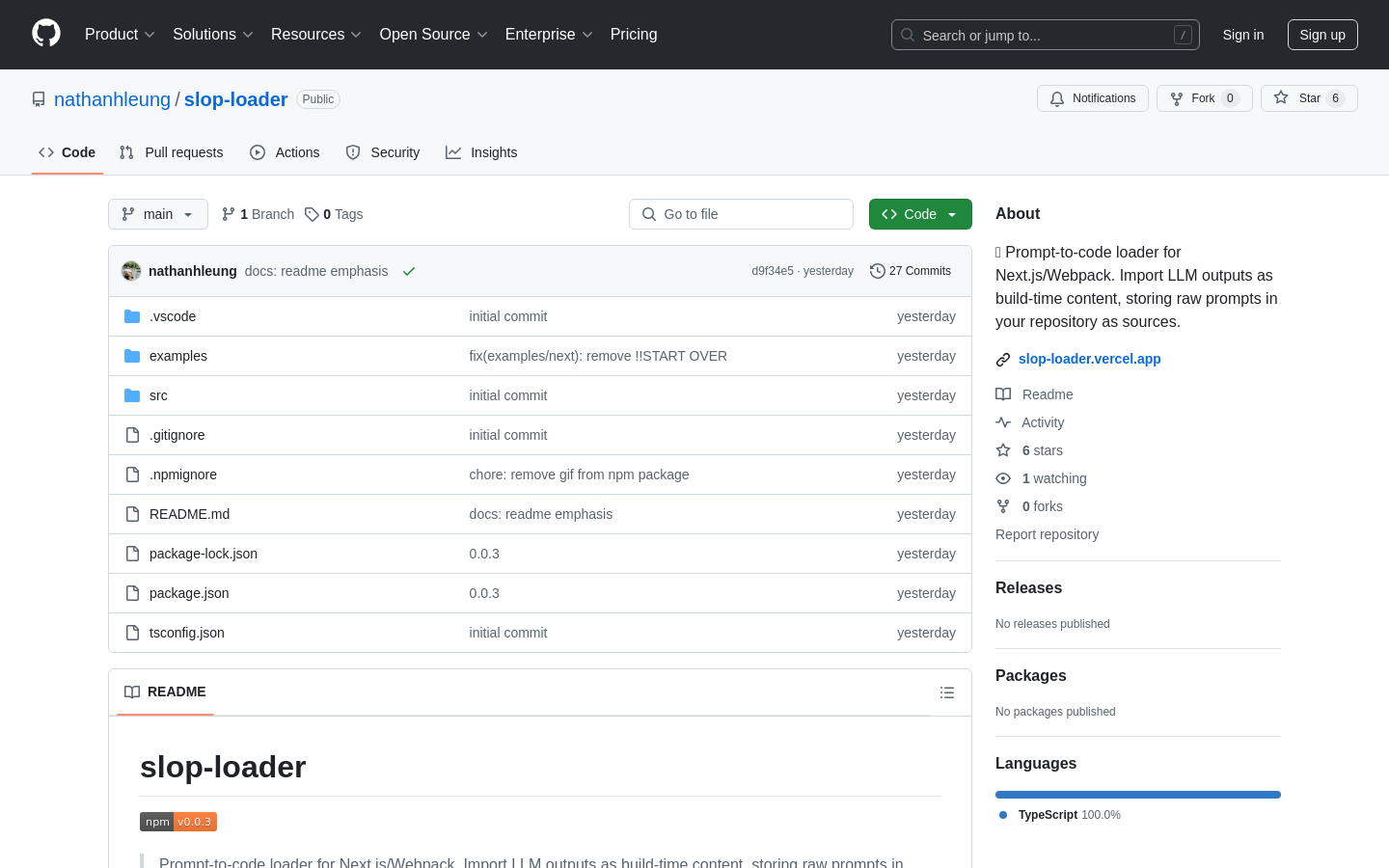
Task: Expand the Product menu
Action: tap(120, 34)
